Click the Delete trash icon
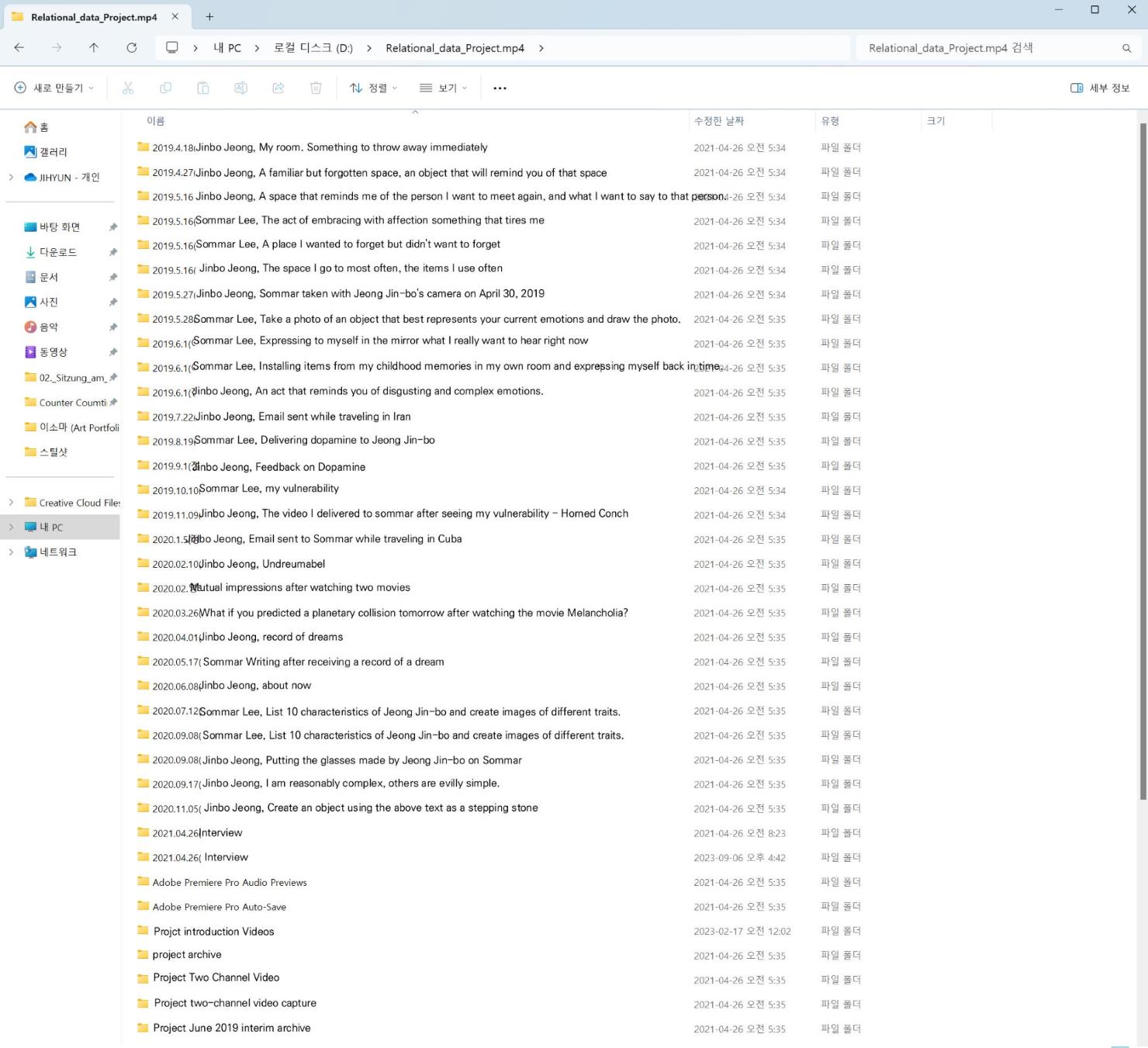1148x1048 pixels. [316, 88]
